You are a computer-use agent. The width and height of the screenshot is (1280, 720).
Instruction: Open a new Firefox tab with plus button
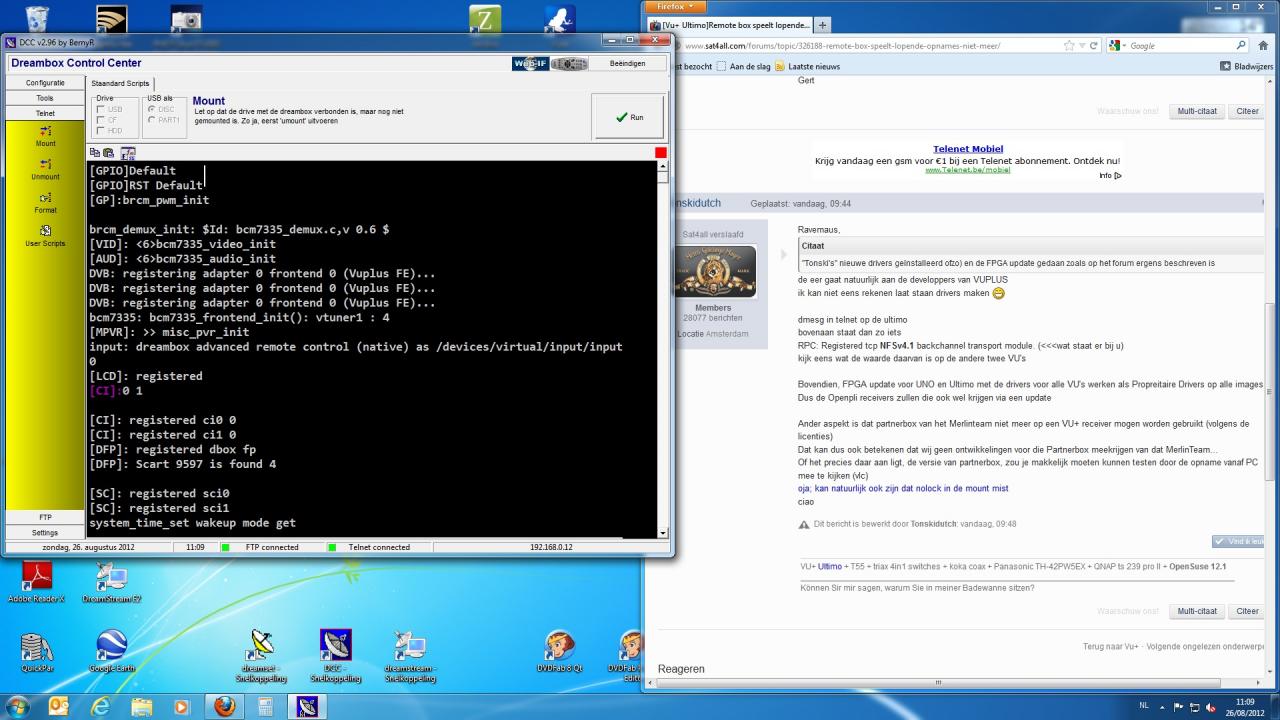(822, 25)
